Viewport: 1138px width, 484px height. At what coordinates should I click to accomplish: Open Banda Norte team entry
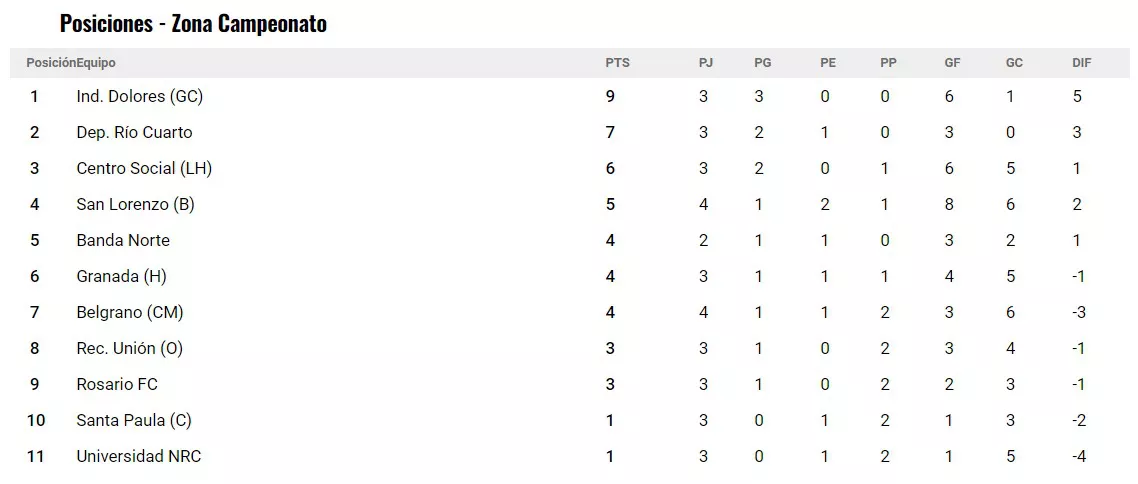coord(123,241)
